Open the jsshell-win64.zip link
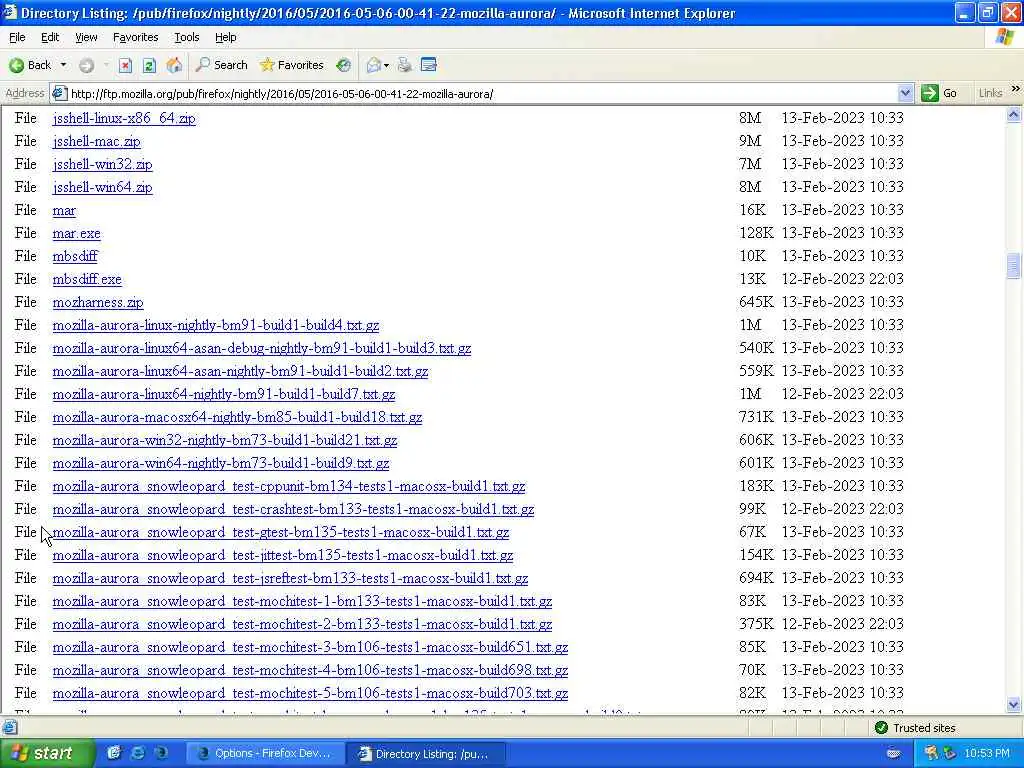This screenshot has height=768, width=1024. [103, 187]
